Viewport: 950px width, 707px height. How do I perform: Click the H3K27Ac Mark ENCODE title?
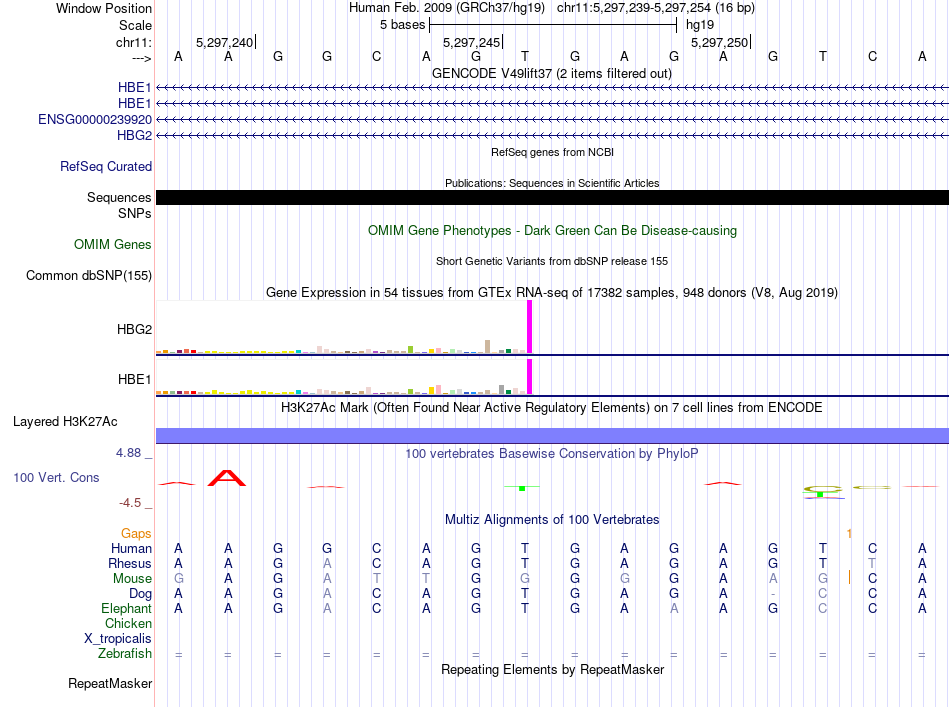point(552,407)
